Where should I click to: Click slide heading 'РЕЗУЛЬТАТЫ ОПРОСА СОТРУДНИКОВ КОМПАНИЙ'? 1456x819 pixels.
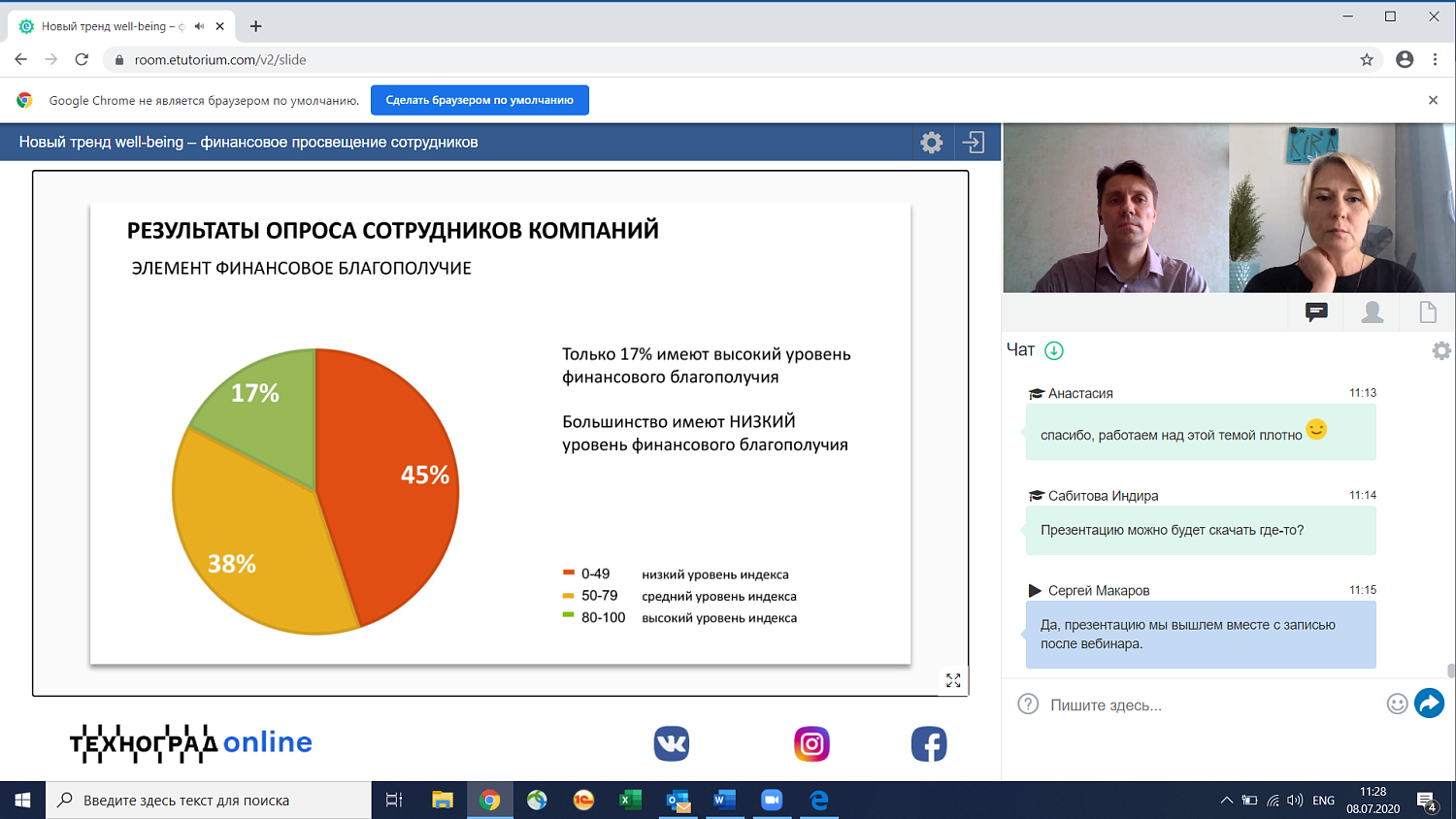pos(393,231)
